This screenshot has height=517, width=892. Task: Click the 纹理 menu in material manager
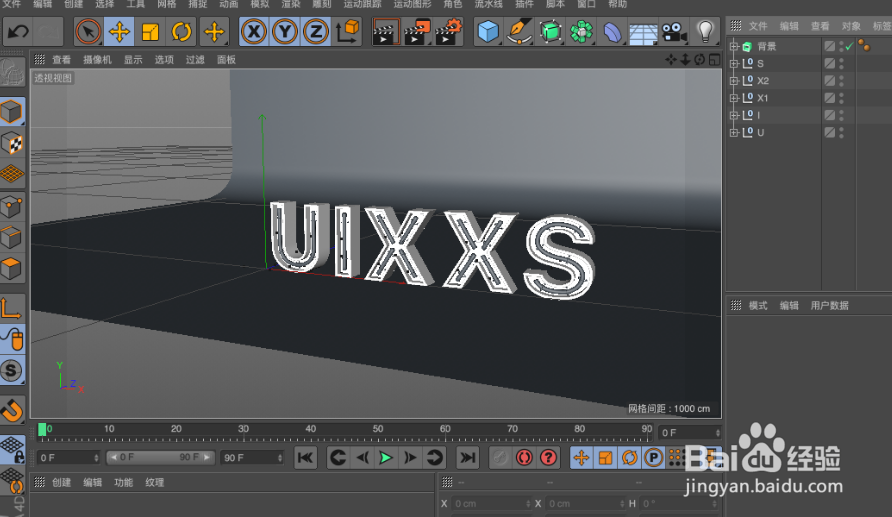(154, 482)
